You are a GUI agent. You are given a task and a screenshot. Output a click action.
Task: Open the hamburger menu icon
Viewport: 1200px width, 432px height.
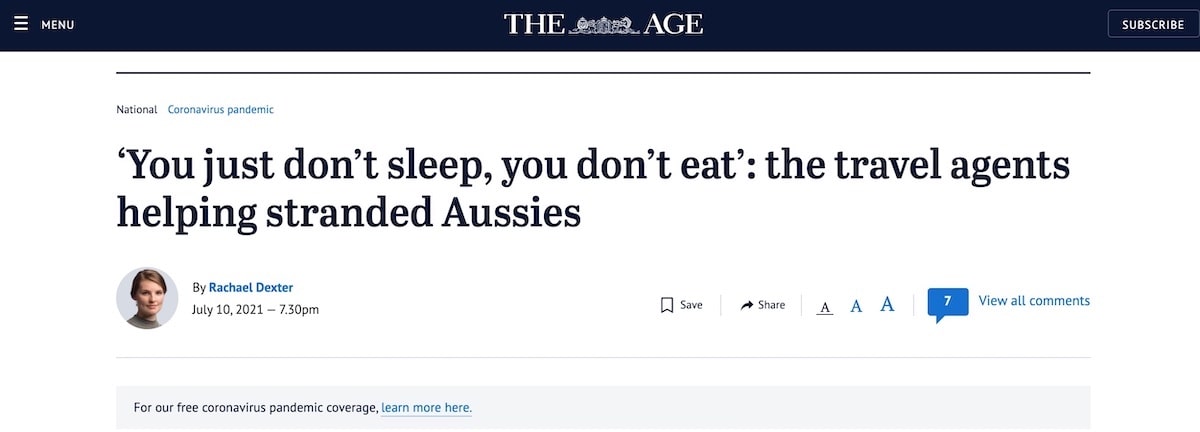(21, 24)
